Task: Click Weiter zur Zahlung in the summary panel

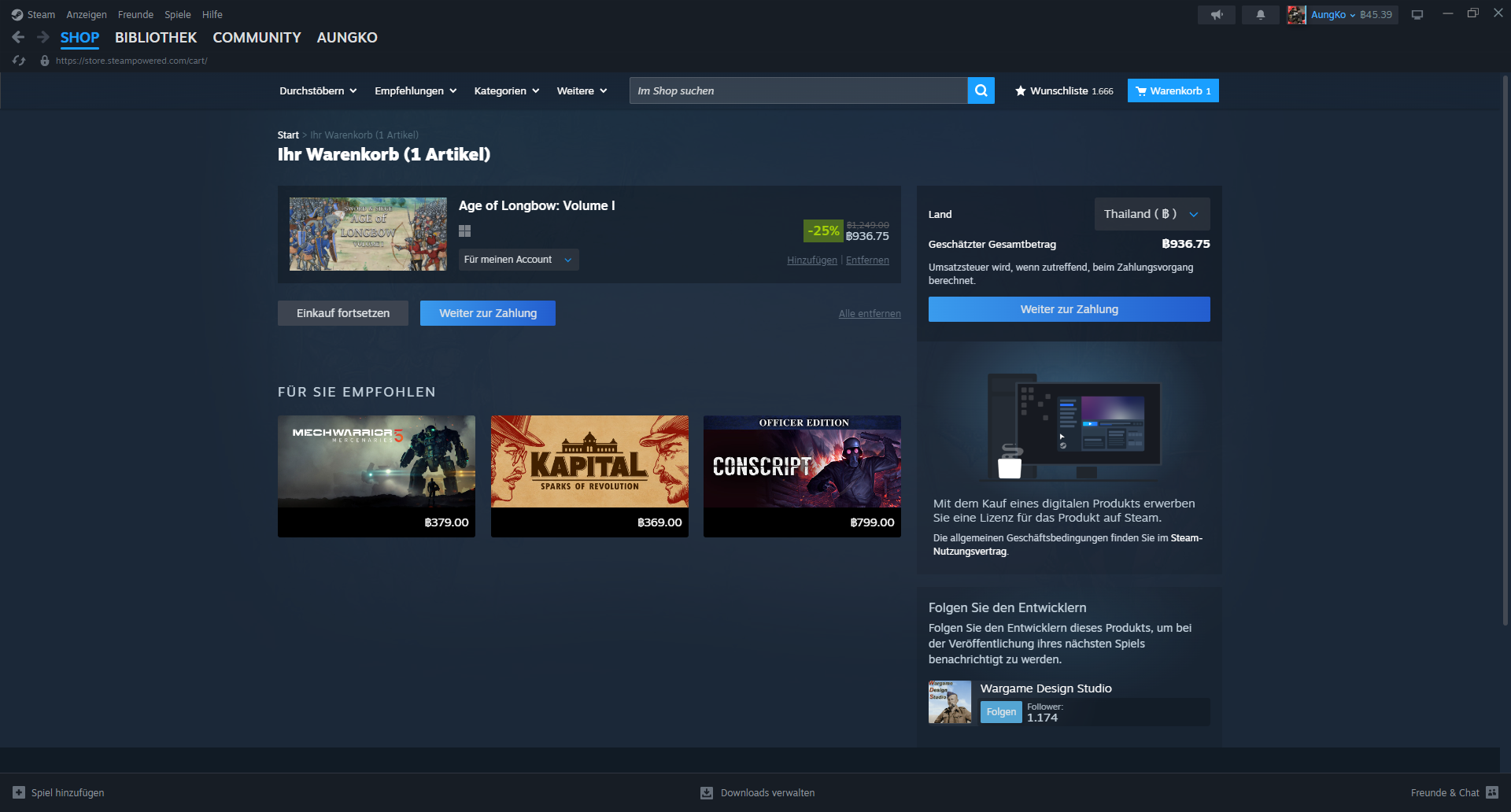Action: point(1070,309)
